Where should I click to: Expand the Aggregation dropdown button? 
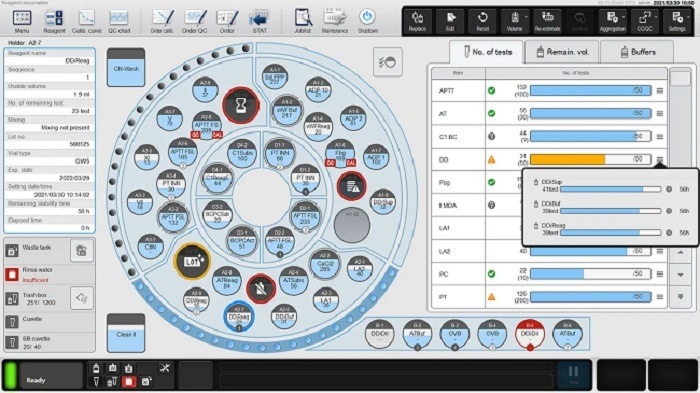pos(612,21)
